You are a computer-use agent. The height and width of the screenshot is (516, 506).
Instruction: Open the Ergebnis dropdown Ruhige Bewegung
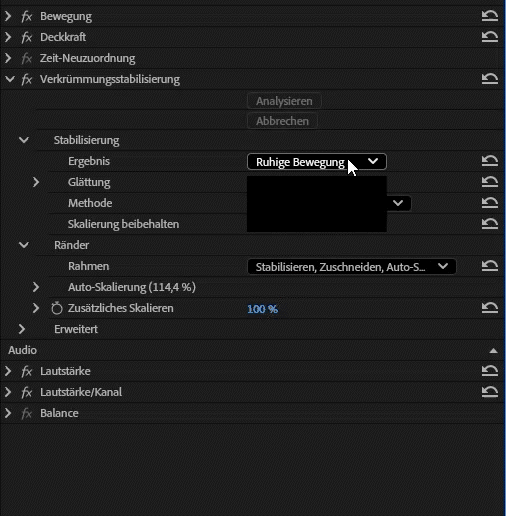coord(317,162)
